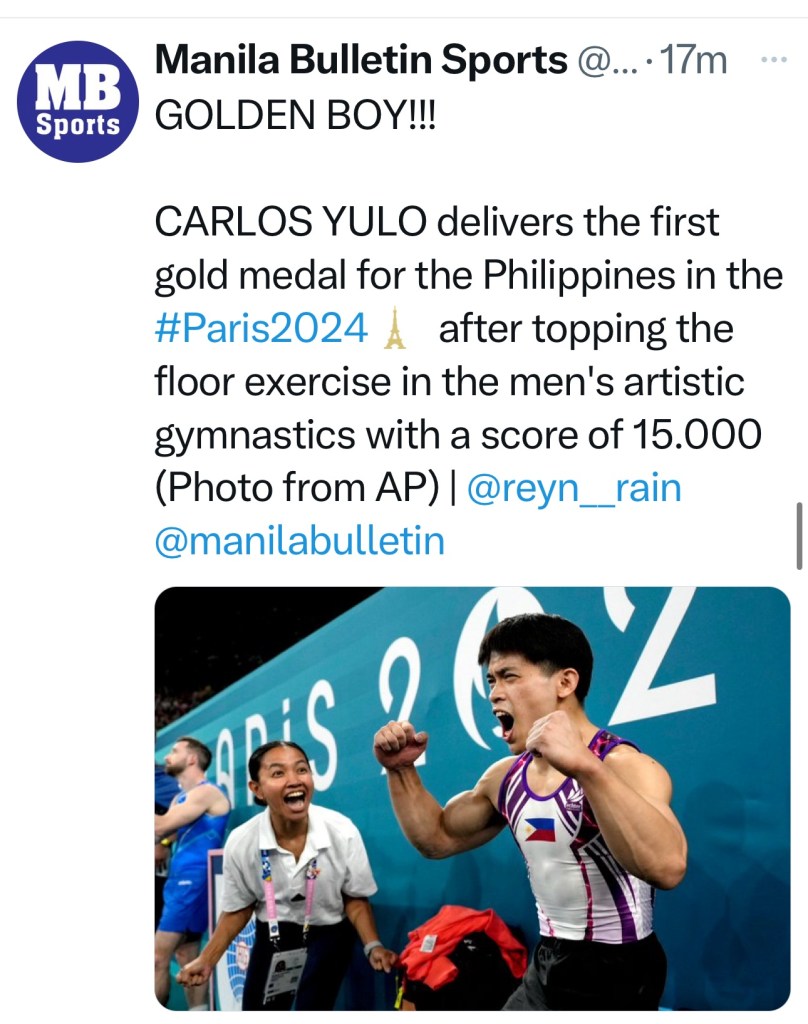The width and height of the screenshot is (808, 1024).
Task: Click the 15.000 score text
Action: click(x=697, y=435)
